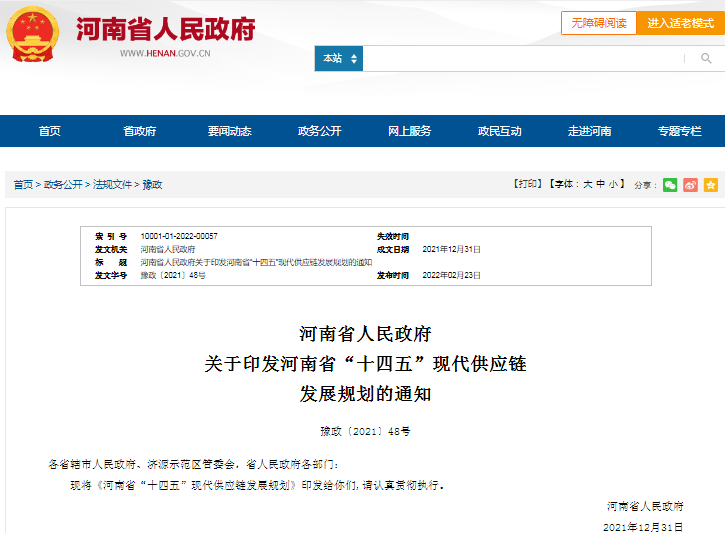
Task: Click the search magnifier icon
Action: tap(706, 59)
